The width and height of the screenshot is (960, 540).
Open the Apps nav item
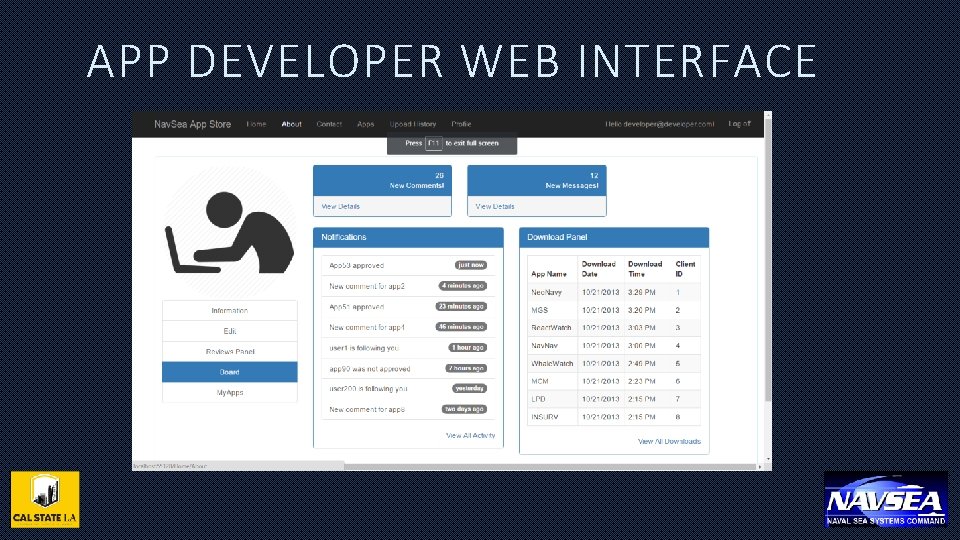coord(366,124)
